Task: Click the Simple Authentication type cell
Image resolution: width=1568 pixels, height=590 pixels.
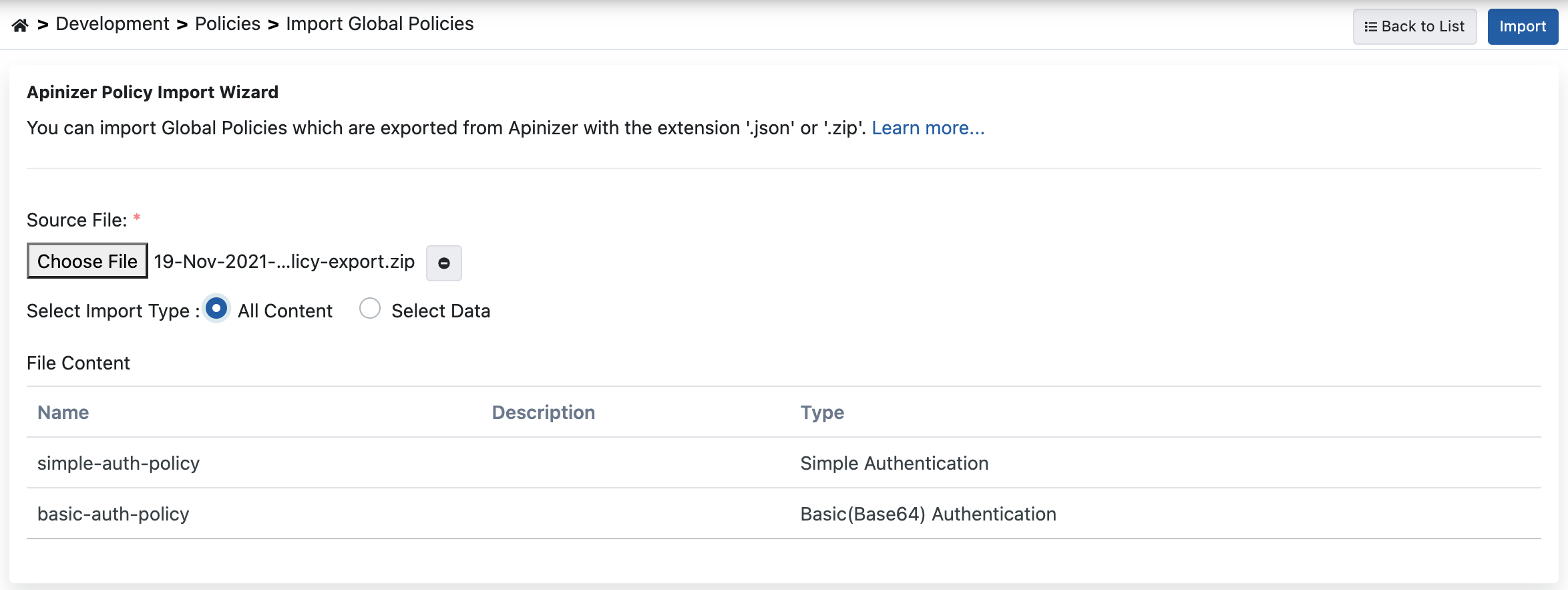Action: (x=894, y=463)
